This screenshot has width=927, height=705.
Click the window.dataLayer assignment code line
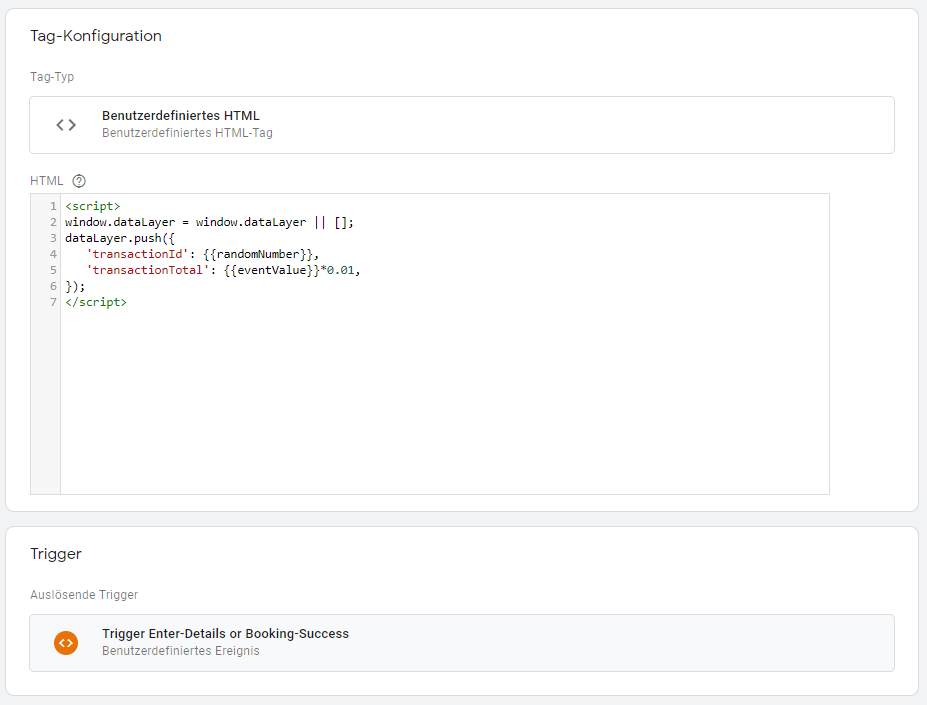[209, 222]
